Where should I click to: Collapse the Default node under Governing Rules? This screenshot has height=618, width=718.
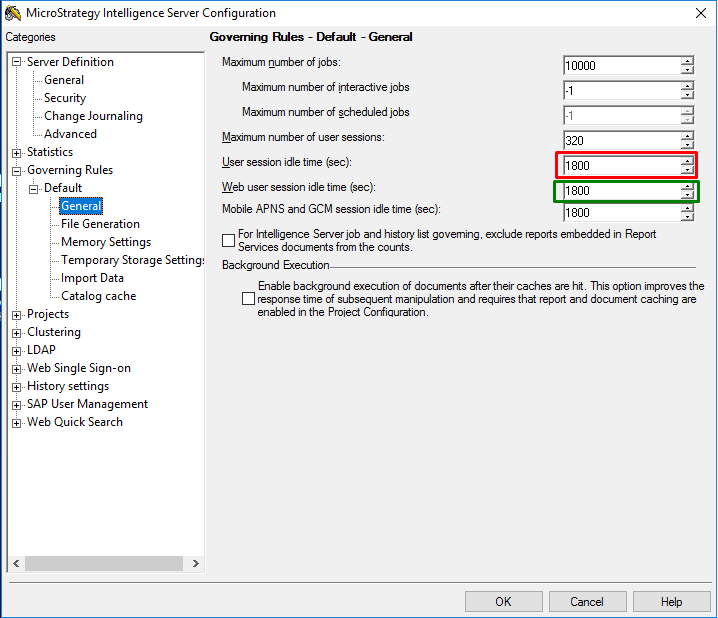33,189
